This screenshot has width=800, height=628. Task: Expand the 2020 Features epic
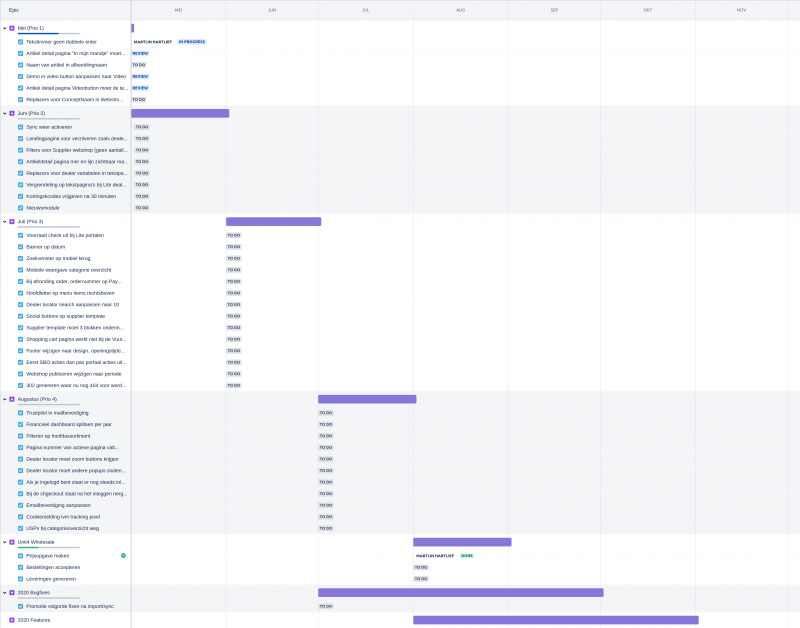coord(4,620)
